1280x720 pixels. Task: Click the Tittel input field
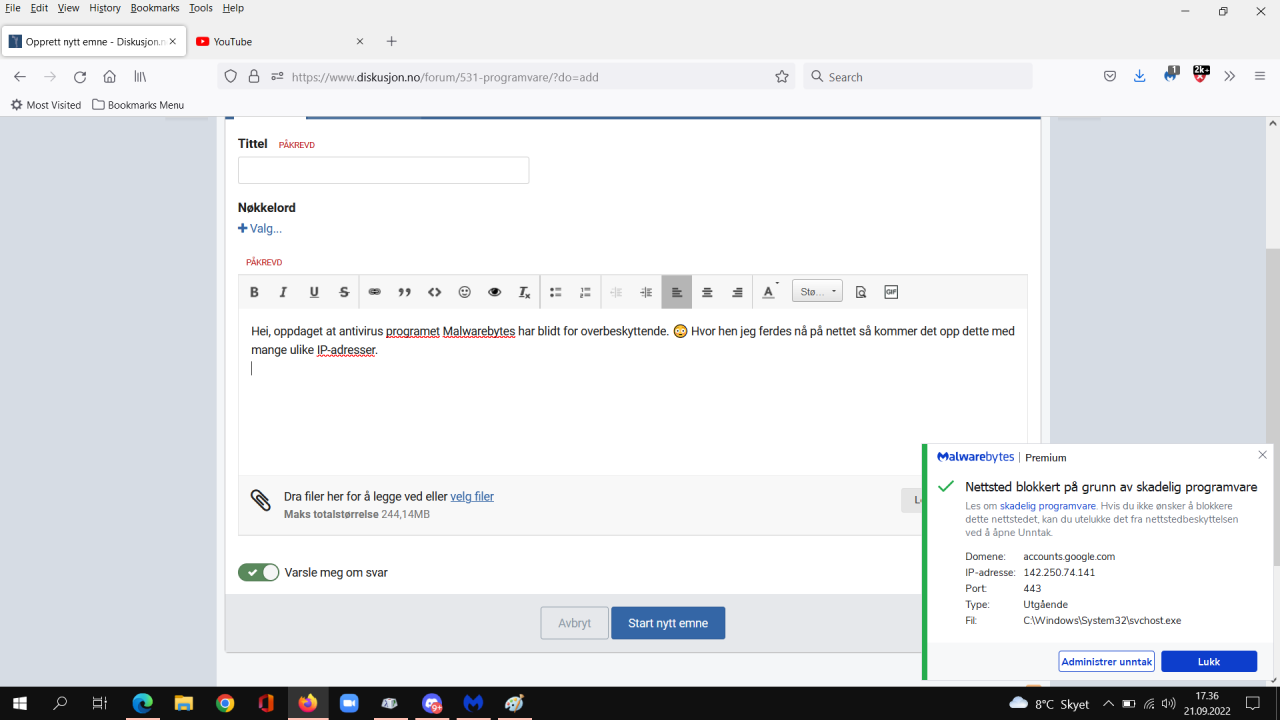coord(383,170)
